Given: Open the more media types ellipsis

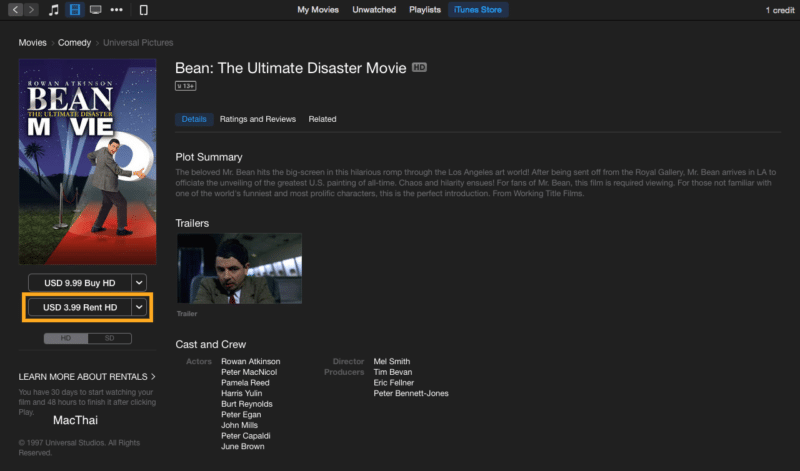Looking at the screenshot, I should click(116, 10).
